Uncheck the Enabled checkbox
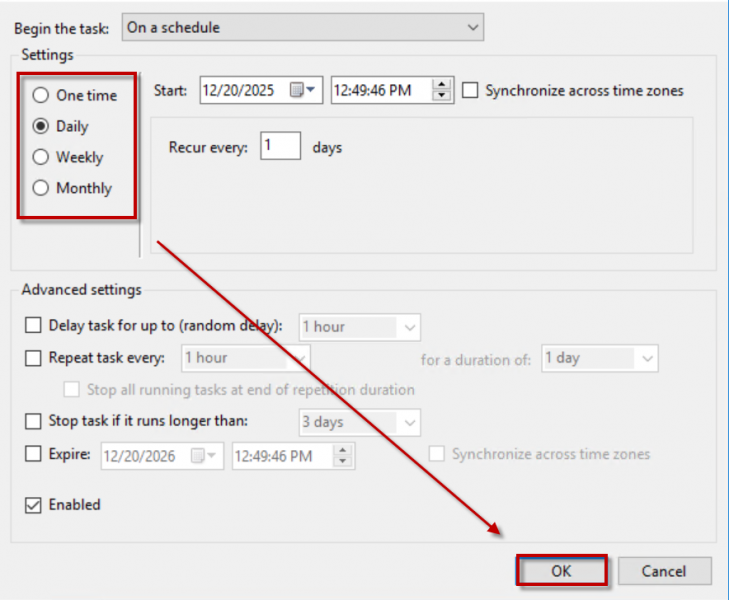This screenshot has width=729, height=600. pos(33,506)
